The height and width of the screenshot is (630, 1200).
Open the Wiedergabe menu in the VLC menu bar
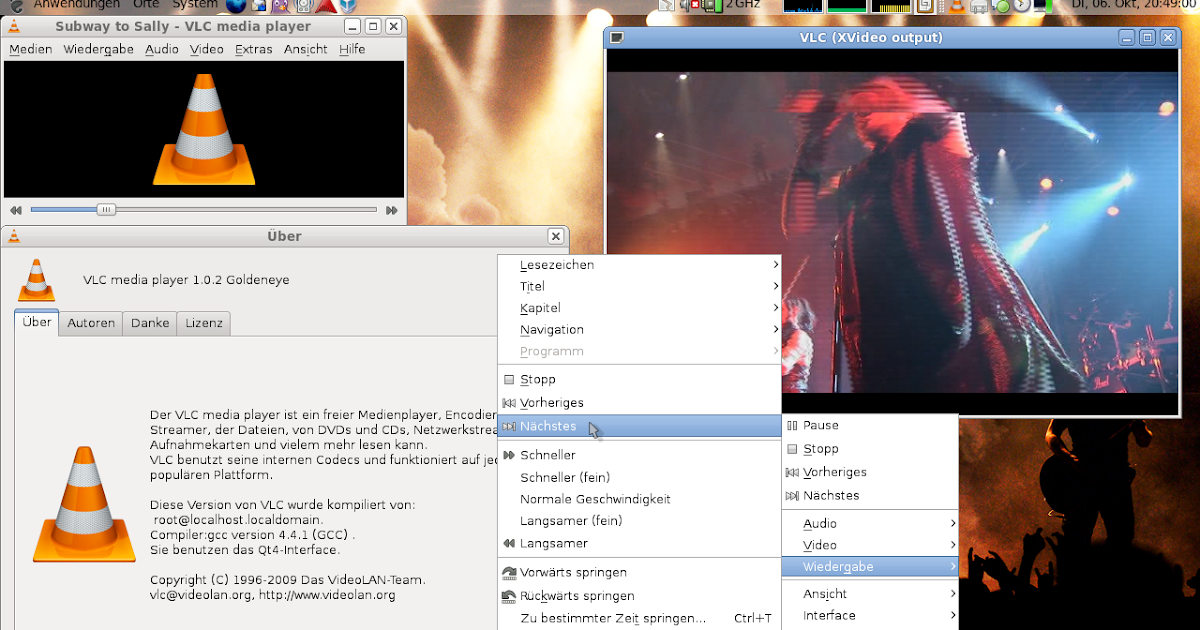99,49
